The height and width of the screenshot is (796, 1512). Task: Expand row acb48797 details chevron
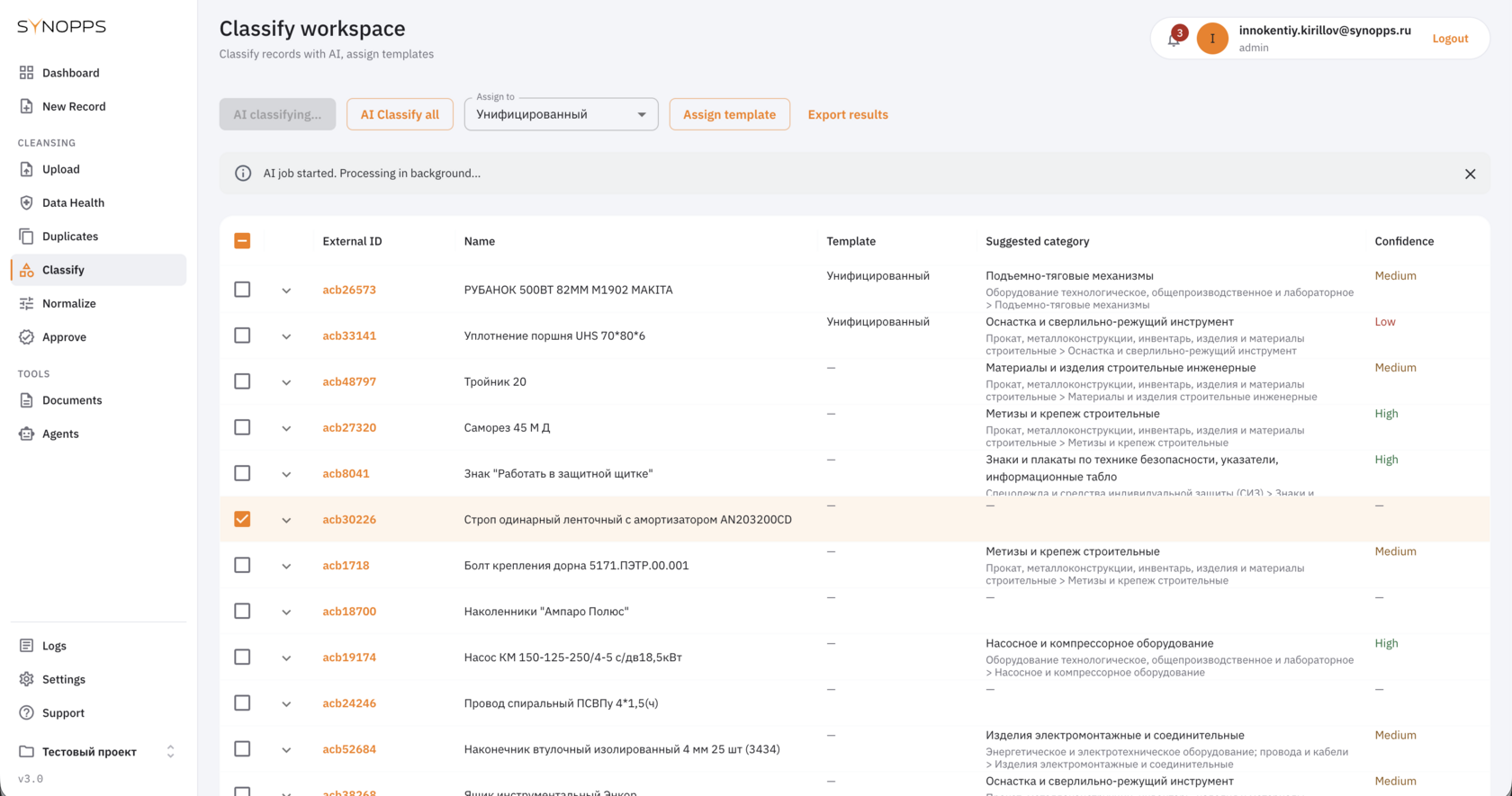coord(286,382)
